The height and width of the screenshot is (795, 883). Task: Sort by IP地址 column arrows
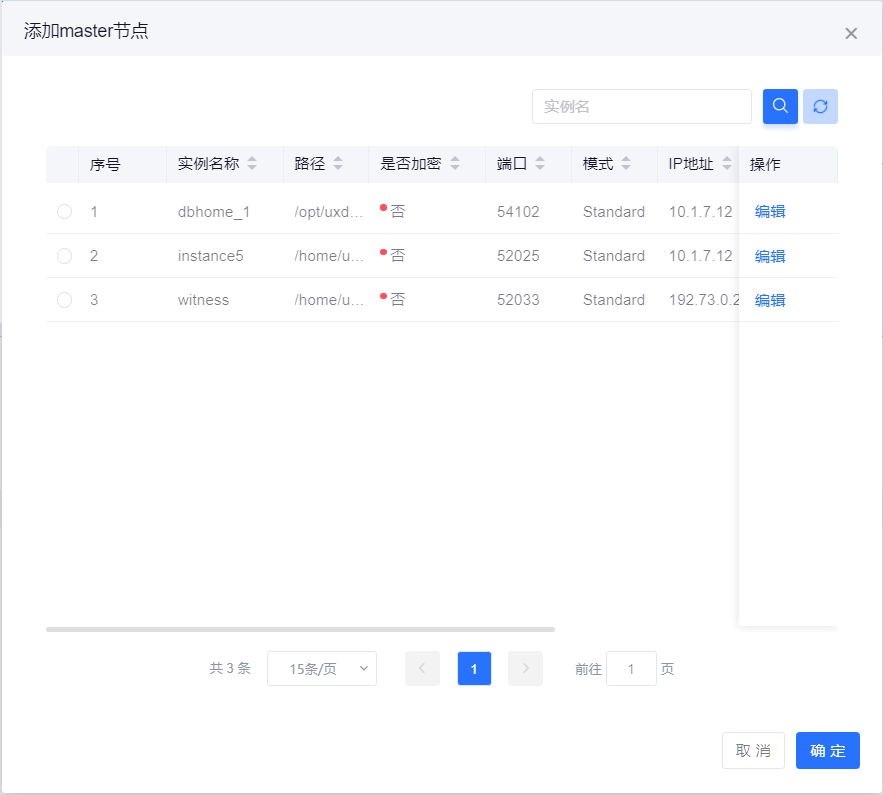tap(727, 164)
